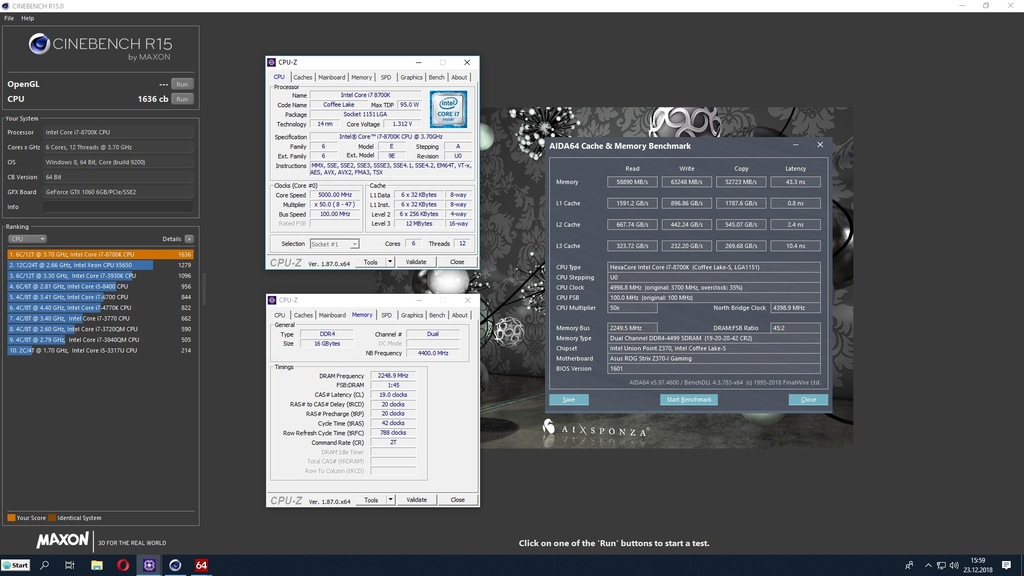Screen dimensions: 1024x576
Task: Open the Socket #1 selection dropdown
Action: tap(334, 244)
